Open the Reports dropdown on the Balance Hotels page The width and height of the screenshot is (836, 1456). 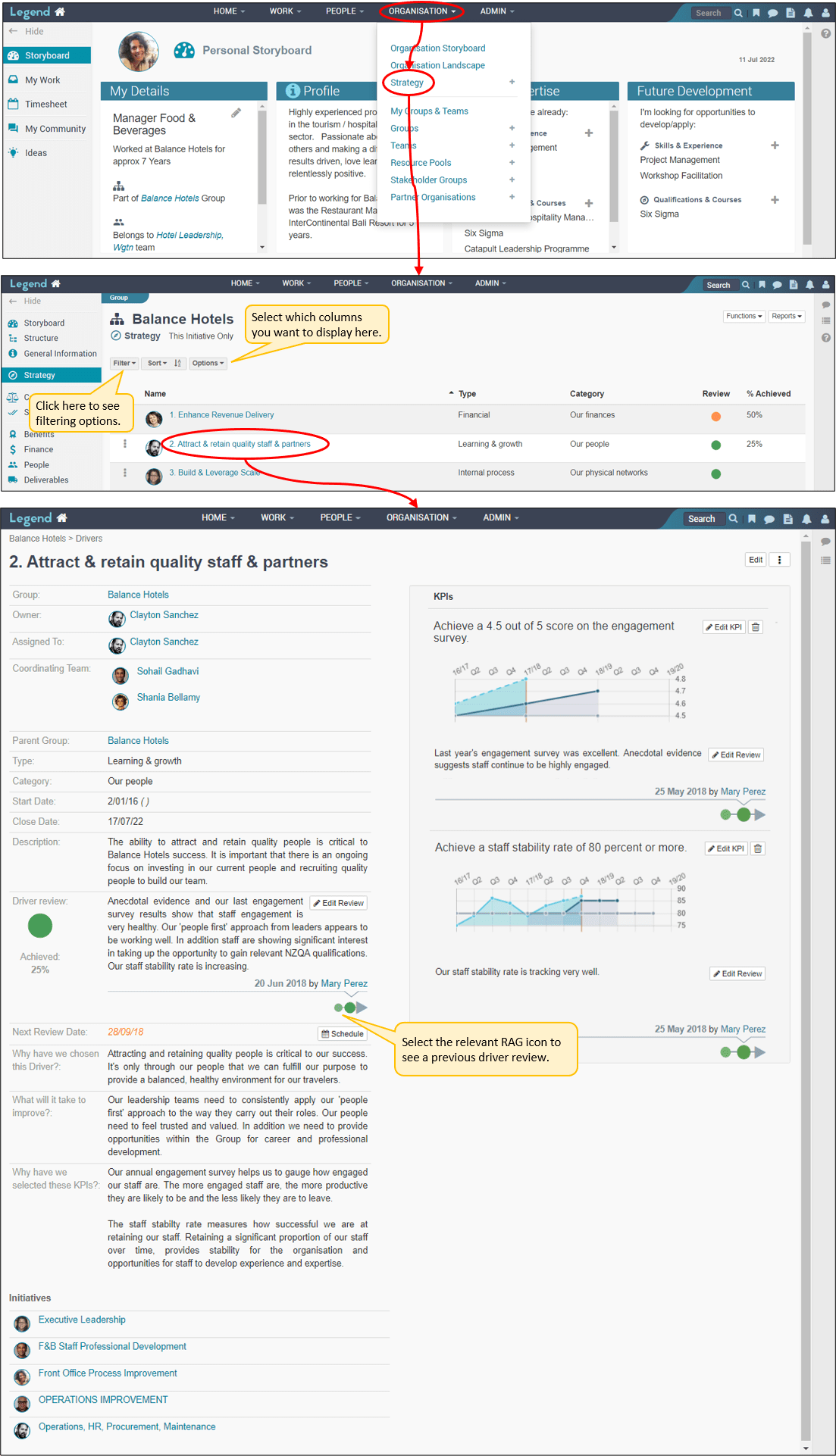(787, 317)
